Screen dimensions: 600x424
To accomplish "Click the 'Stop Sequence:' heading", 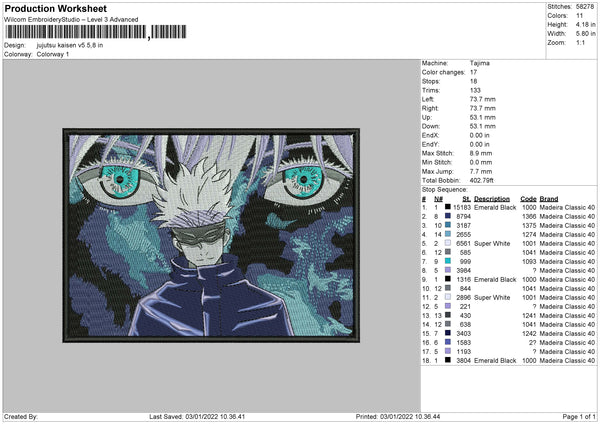I will (444, 189).
